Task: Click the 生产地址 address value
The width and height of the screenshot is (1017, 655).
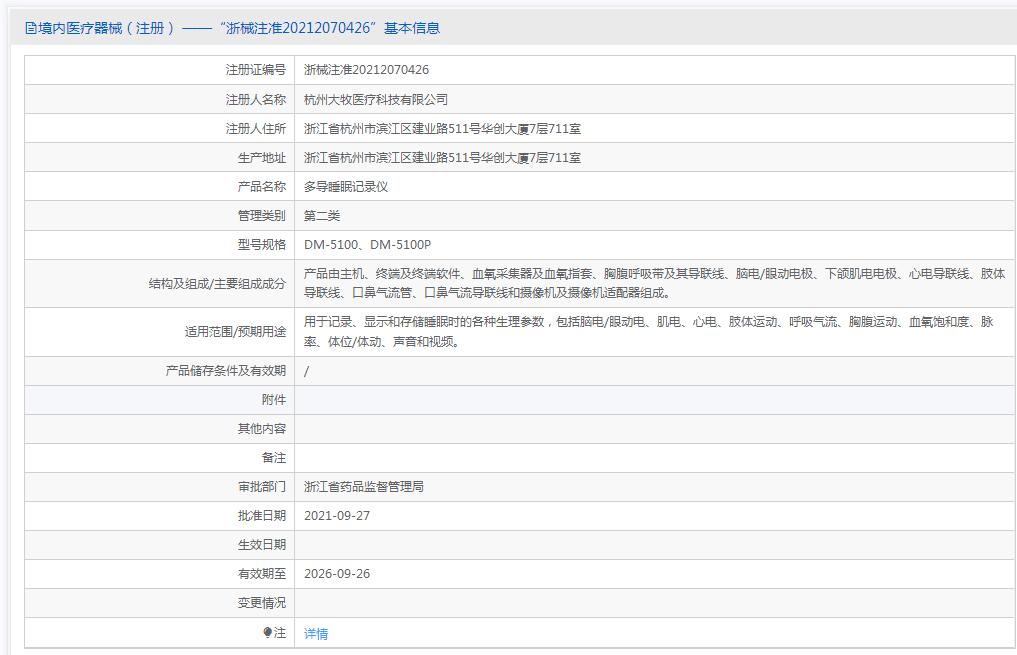Action: (442, 158)
